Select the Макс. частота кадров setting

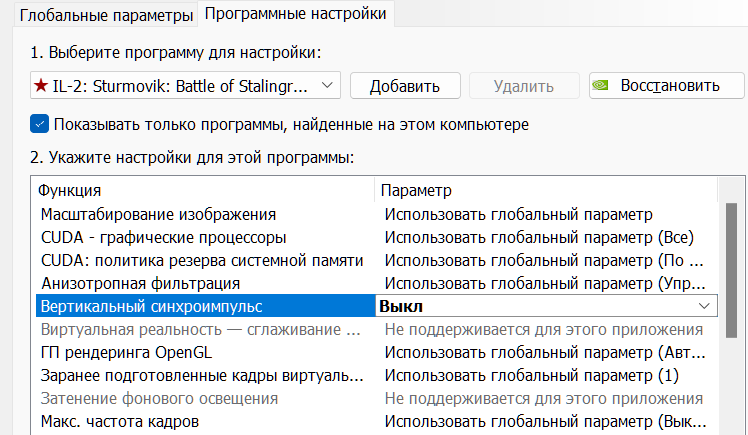tap(120, 421)
